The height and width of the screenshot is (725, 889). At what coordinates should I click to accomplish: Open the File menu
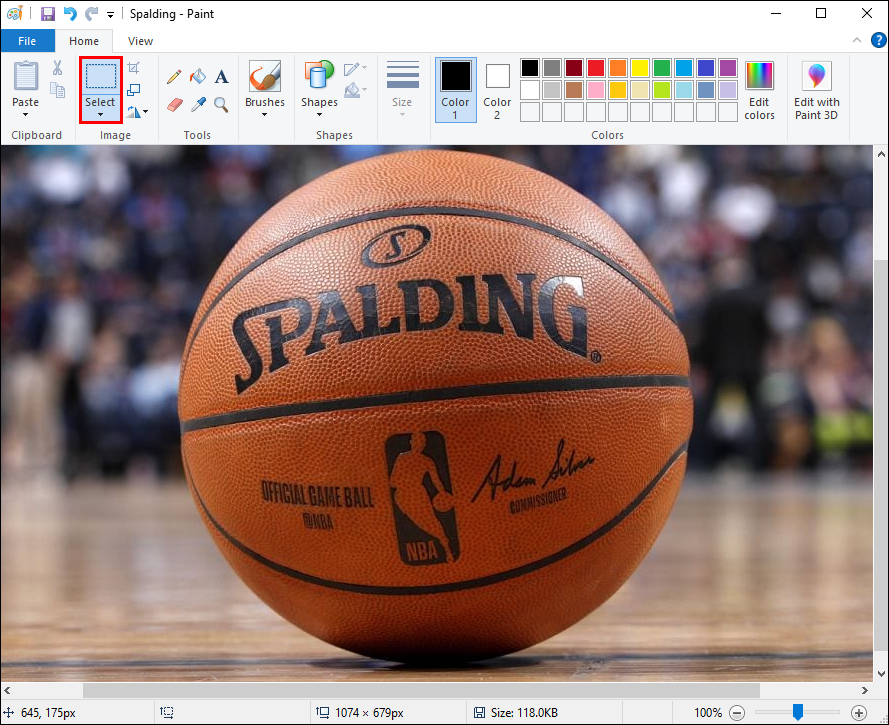click(x=27, y=41)
